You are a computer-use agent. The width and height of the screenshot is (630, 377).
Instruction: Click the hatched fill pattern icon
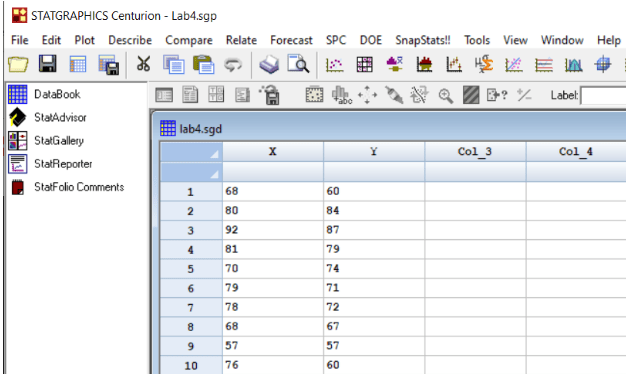click(x=471, y=96)
